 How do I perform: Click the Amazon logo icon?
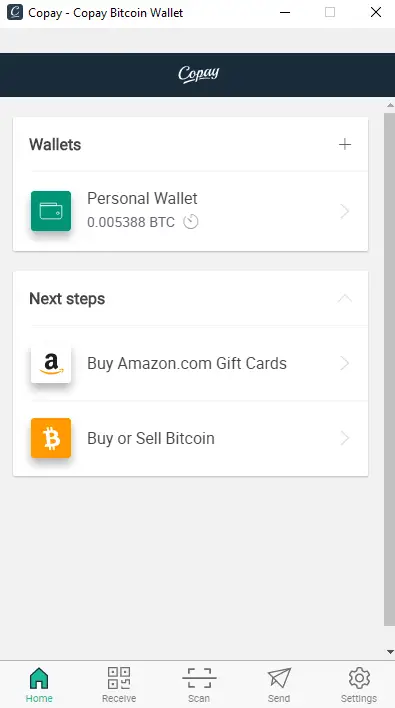point(51,363)
